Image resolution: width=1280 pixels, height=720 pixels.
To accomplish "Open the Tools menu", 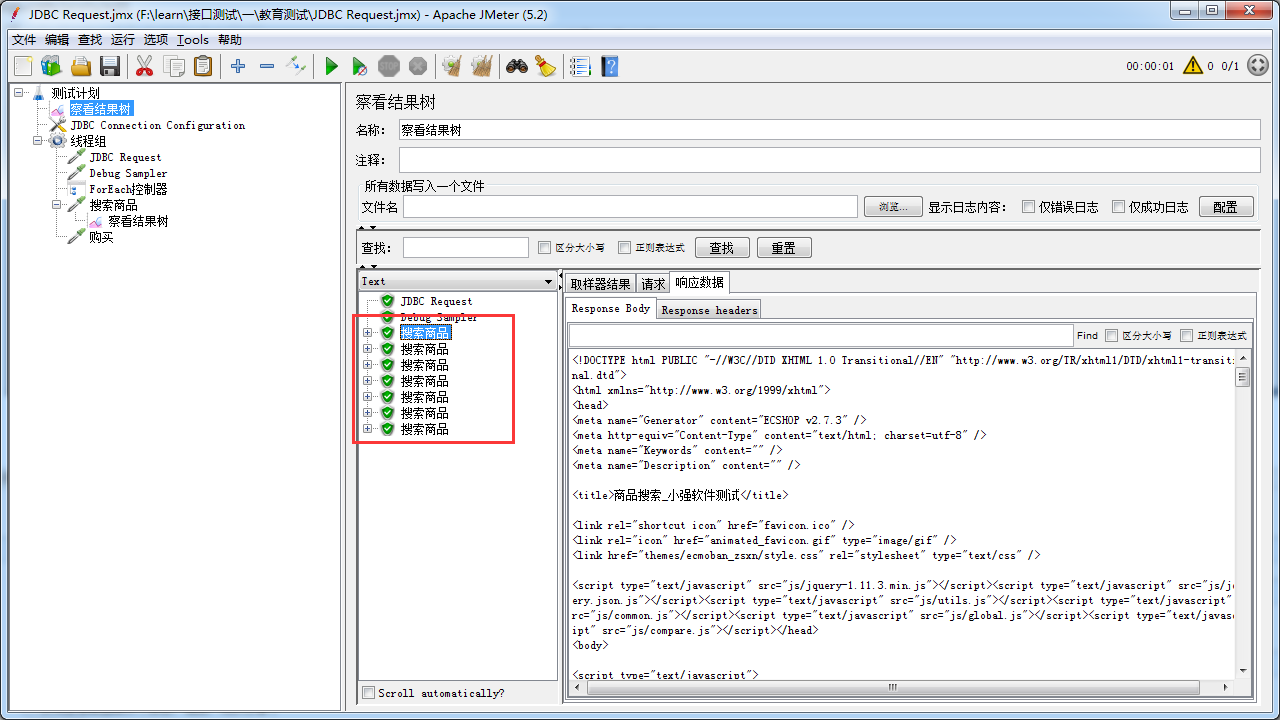I will click(x=193, y=40).
